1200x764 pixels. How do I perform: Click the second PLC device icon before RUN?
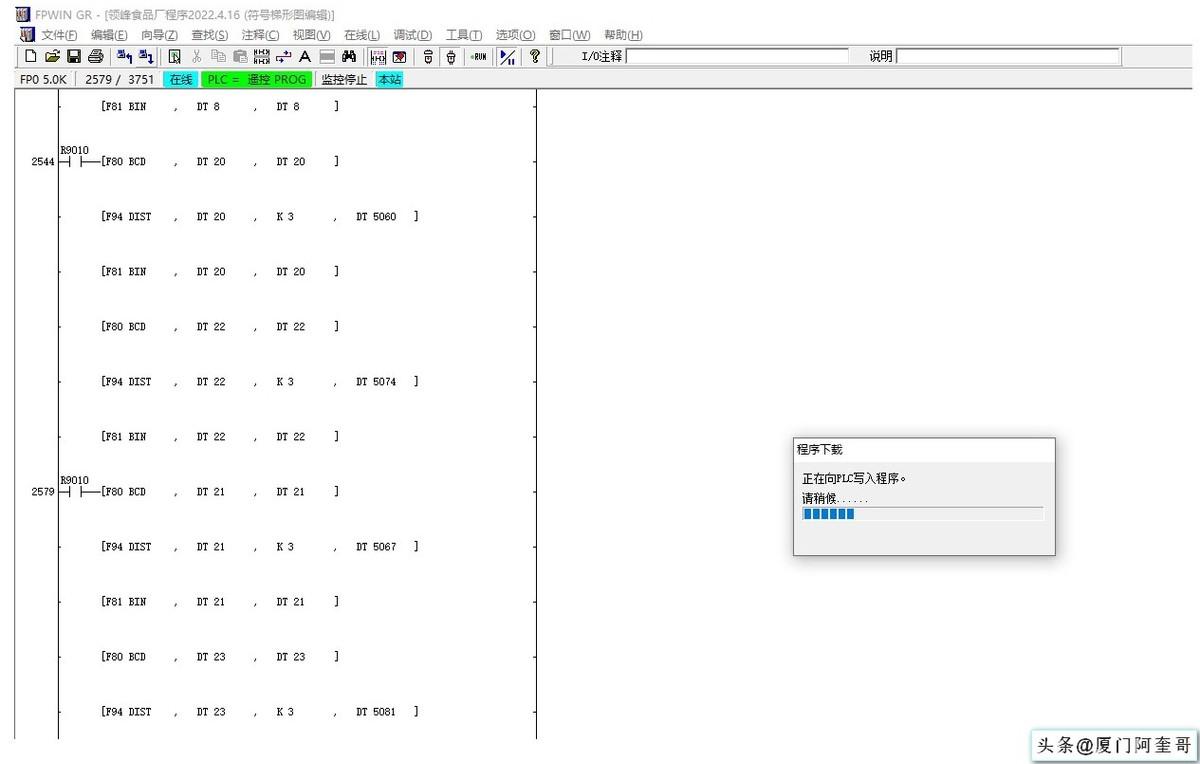pyautogui.click(x=451, y=57)
